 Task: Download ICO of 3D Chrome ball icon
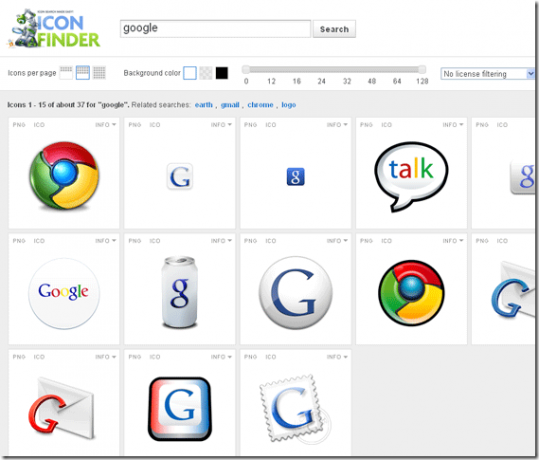click(x=39, y=125)
